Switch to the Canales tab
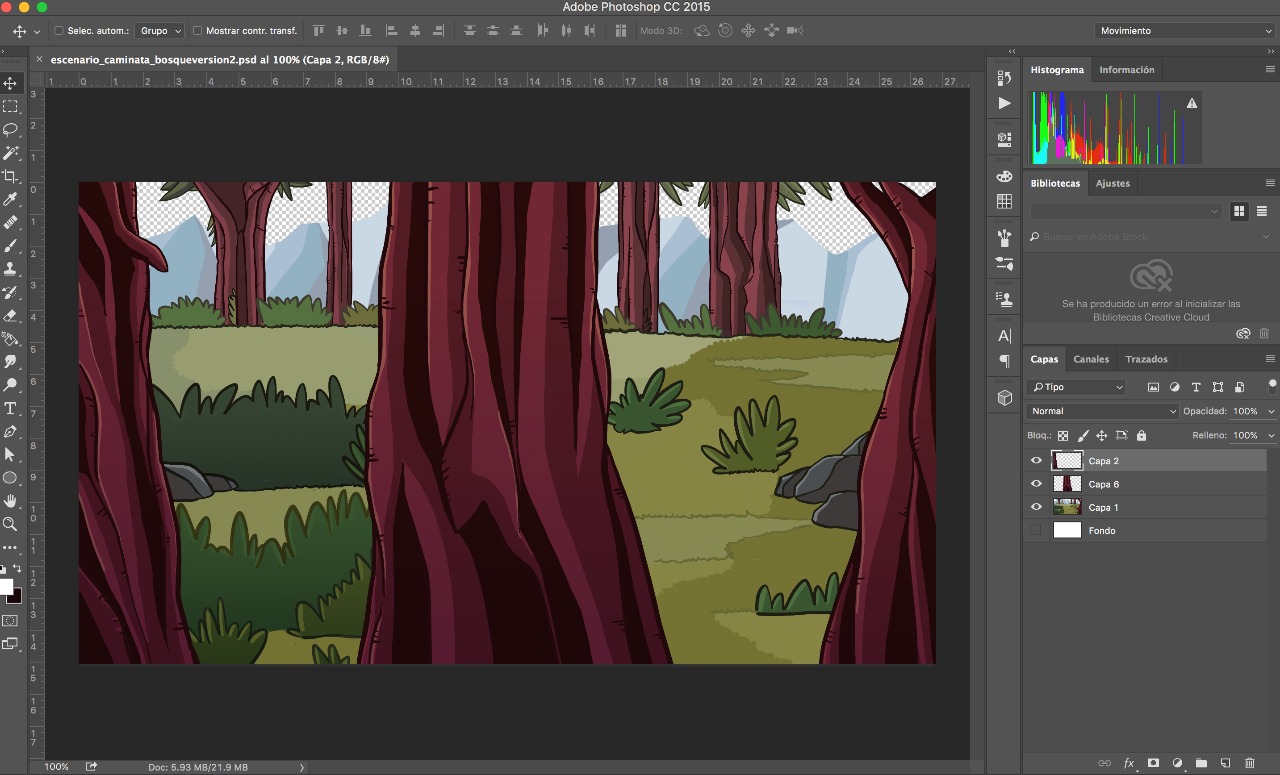 1091,359
